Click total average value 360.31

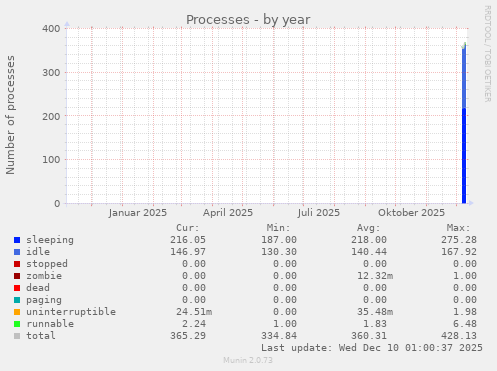coord(369,336)
